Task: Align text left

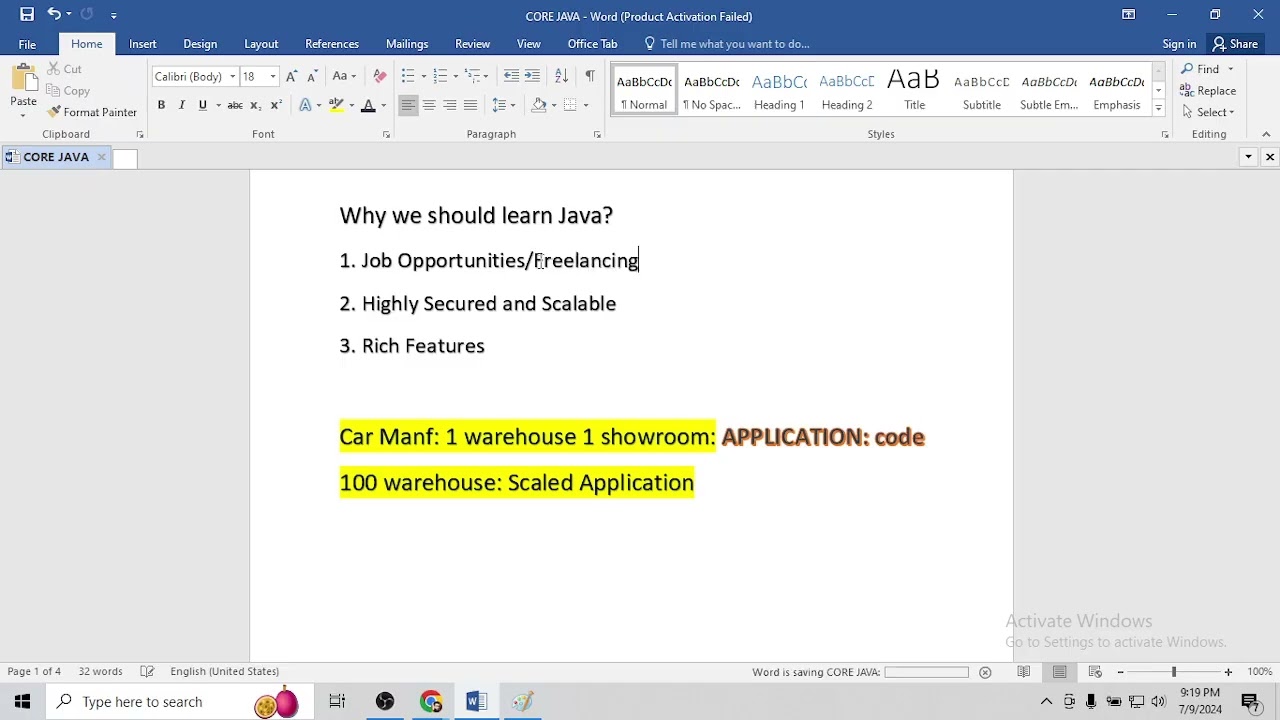Action: point(408,105)
